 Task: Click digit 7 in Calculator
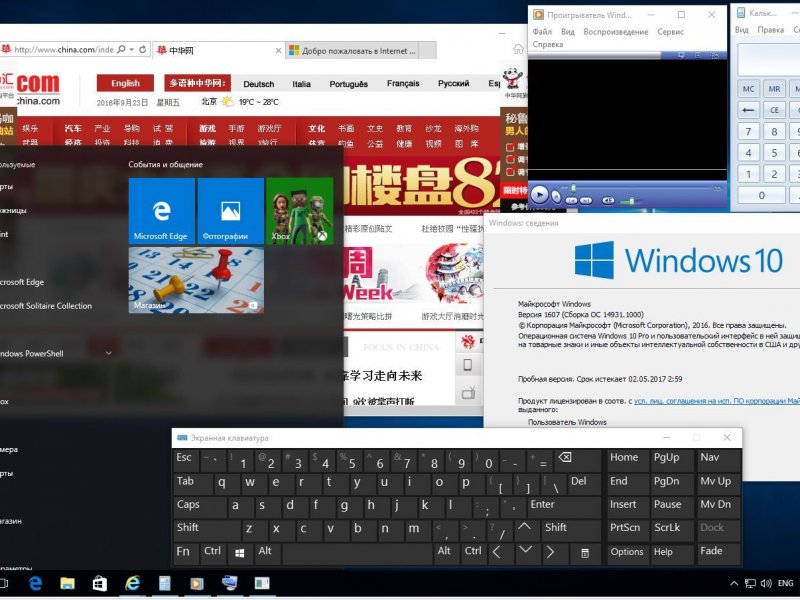pyautogui.click(x=748, y=132)
